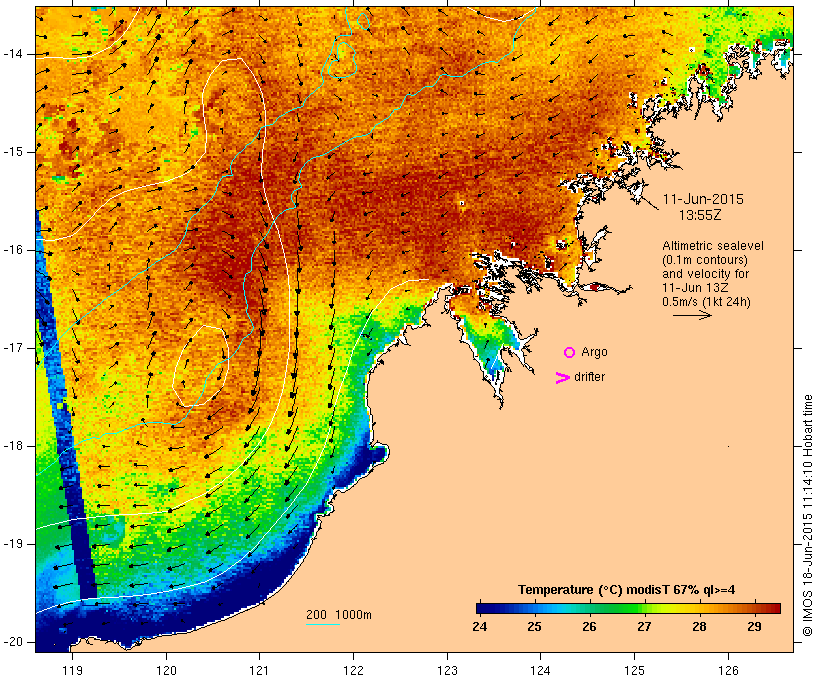
Task: Click longitude axis label 119
Action: [72, 671]
